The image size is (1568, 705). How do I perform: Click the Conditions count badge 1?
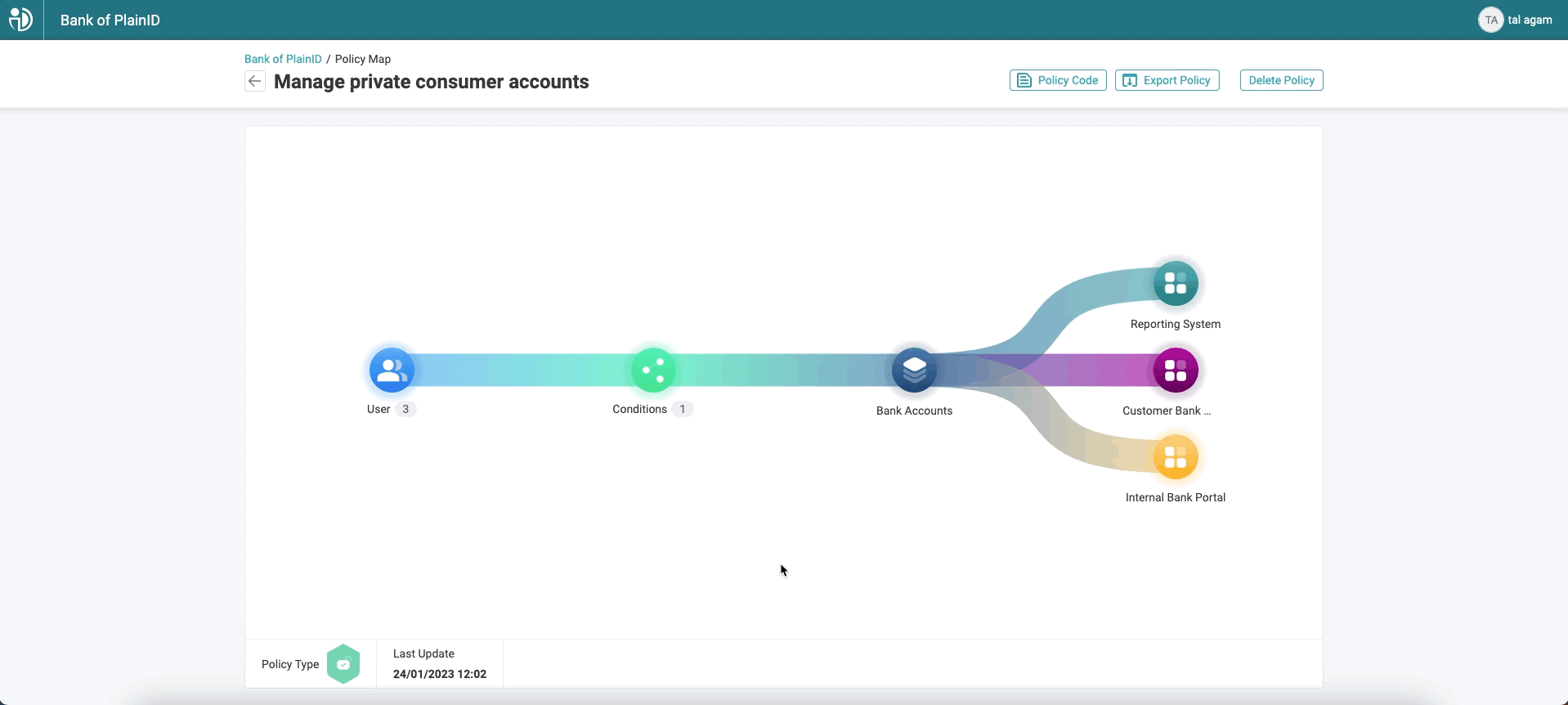click(x=683, y=409)
